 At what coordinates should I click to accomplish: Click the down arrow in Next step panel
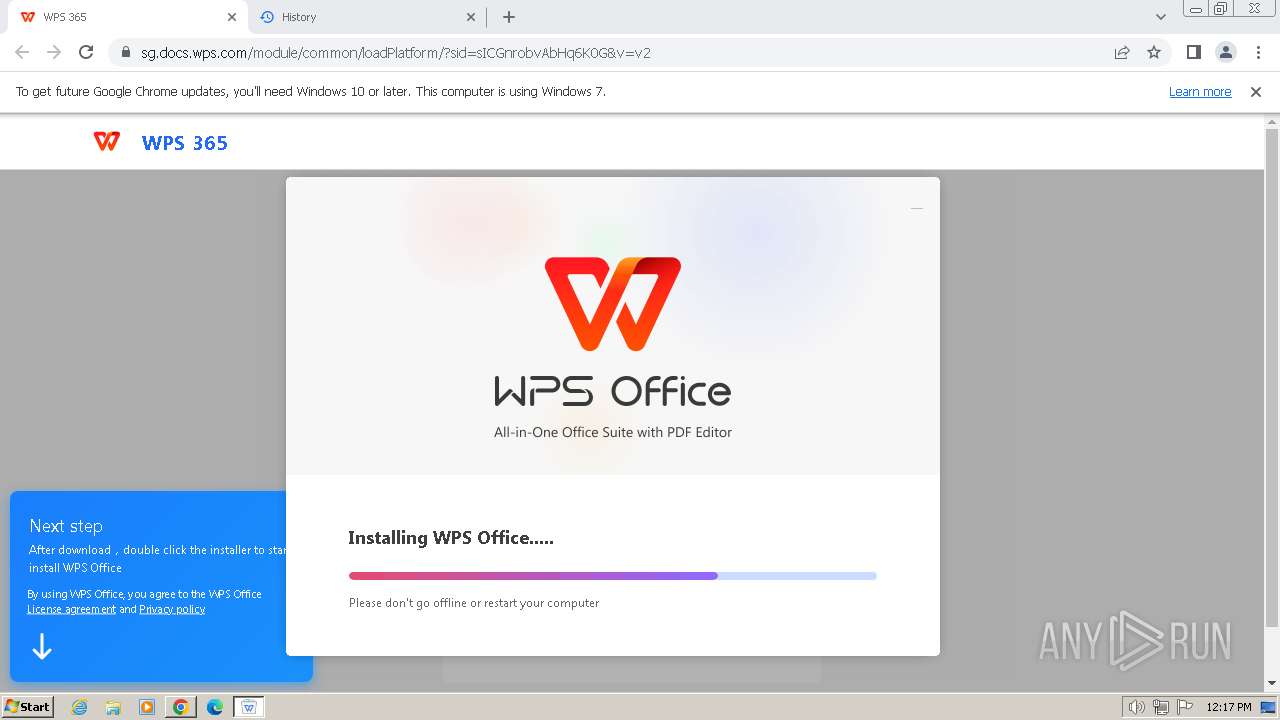click(x=41, y=647)
